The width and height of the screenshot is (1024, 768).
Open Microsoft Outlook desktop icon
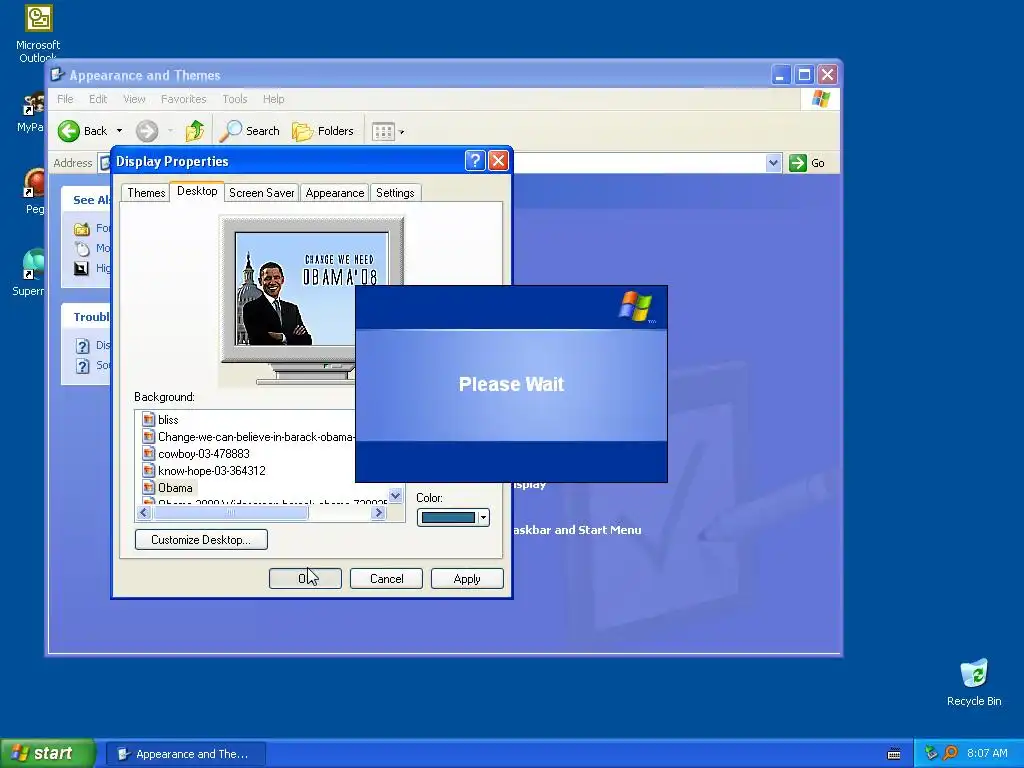click(38, 33)
